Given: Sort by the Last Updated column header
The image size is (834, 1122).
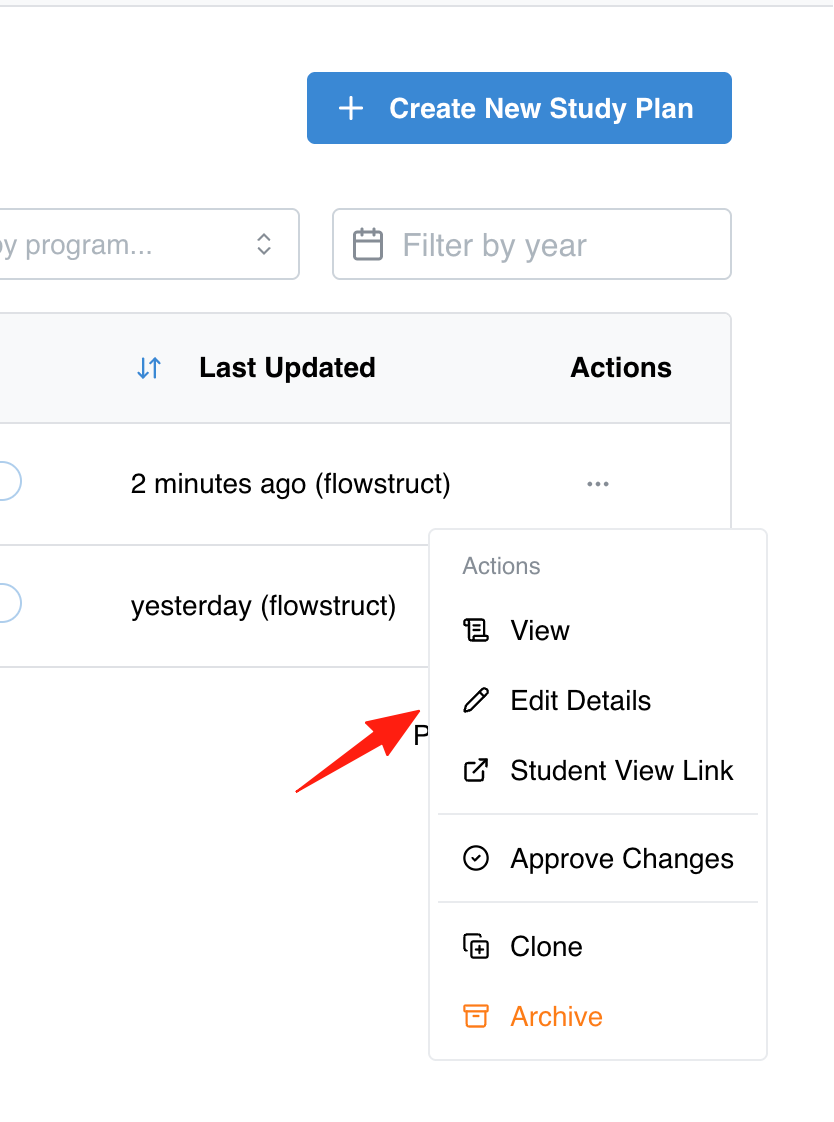Looking at the screenshot, I should 287,368.
